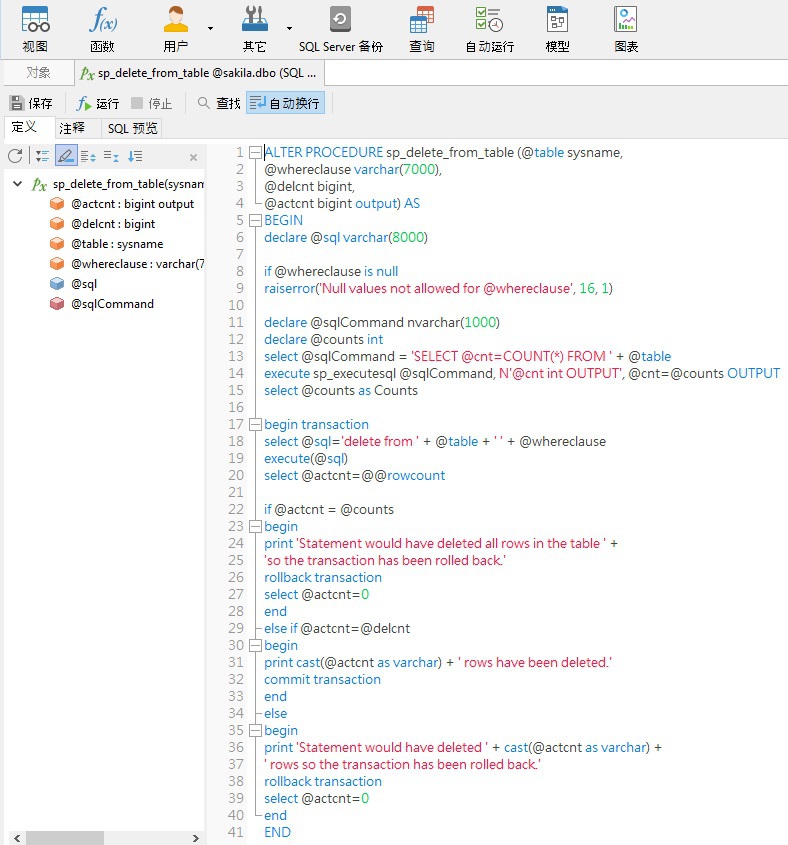Click 'declare @counts int' on line 12
The height and width of the screenshot is (845, 788).
[323, 340]
